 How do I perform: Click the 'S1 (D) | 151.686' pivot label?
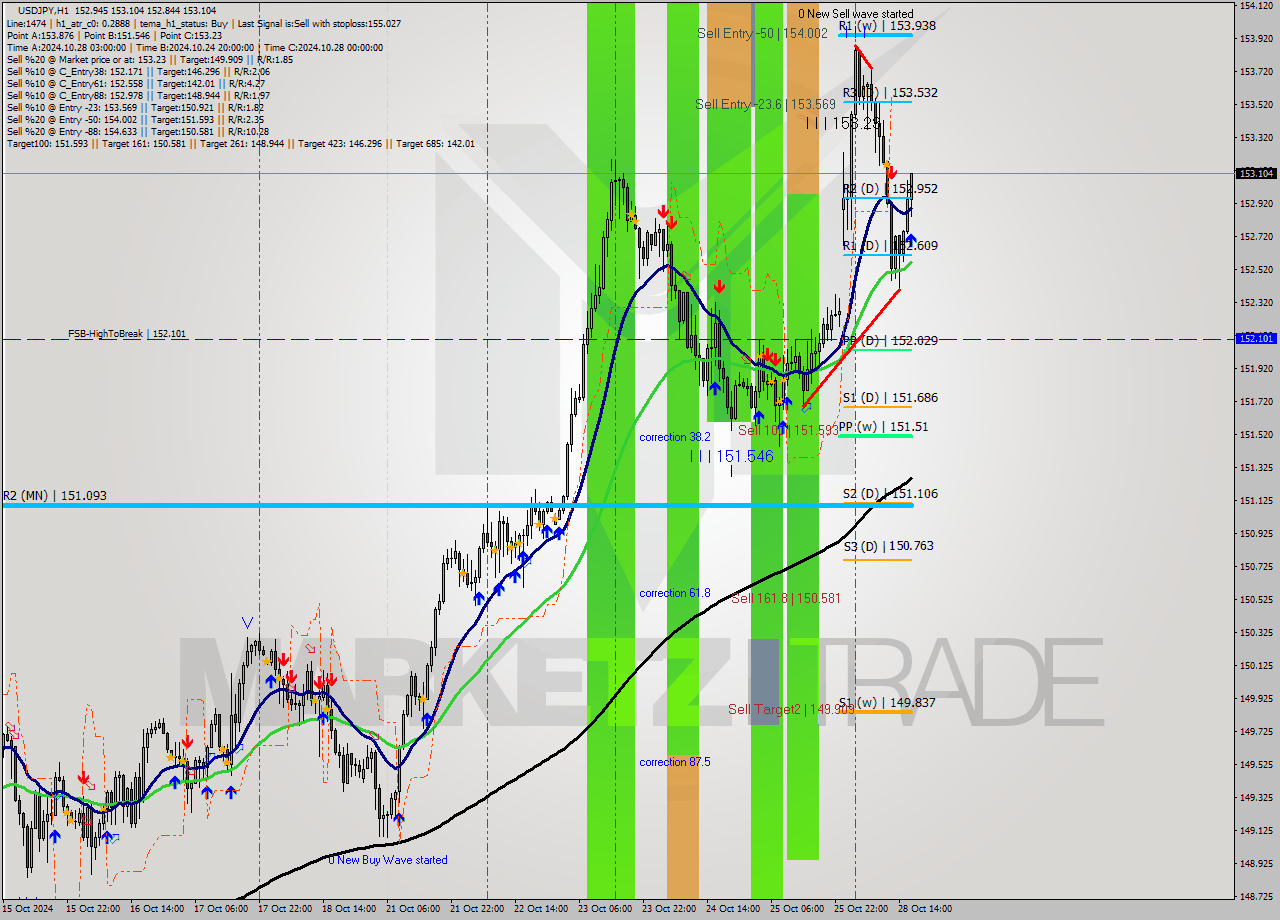pos(890,398)
